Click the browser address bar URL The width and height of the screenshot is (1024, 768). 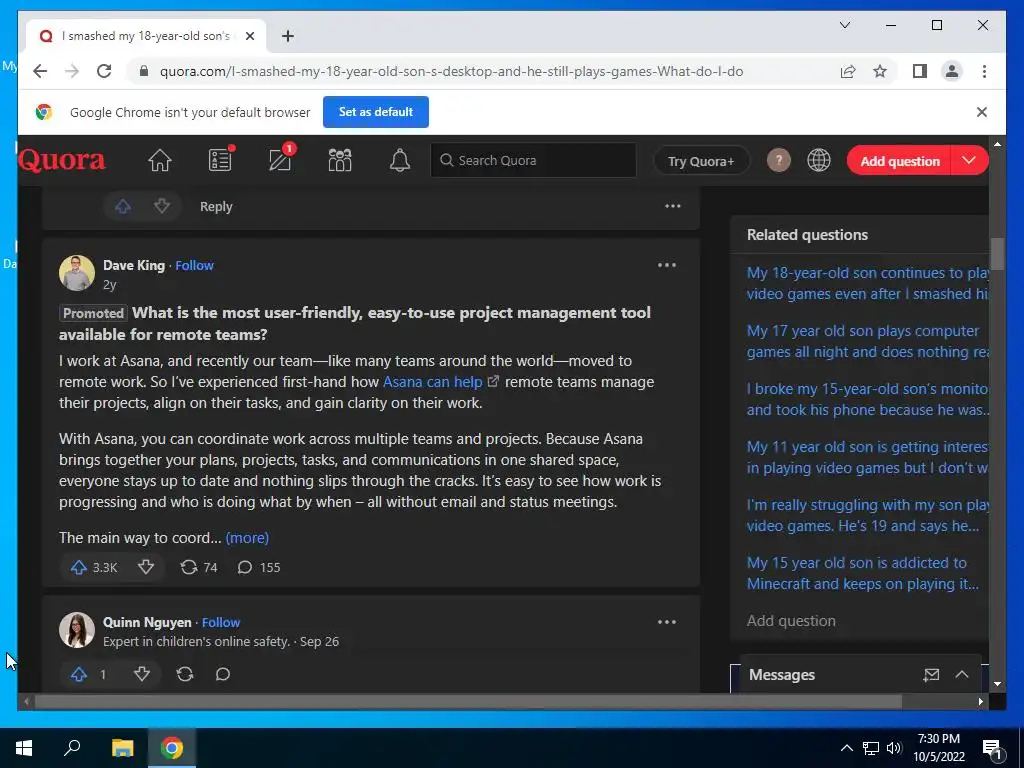pos(451,71)
